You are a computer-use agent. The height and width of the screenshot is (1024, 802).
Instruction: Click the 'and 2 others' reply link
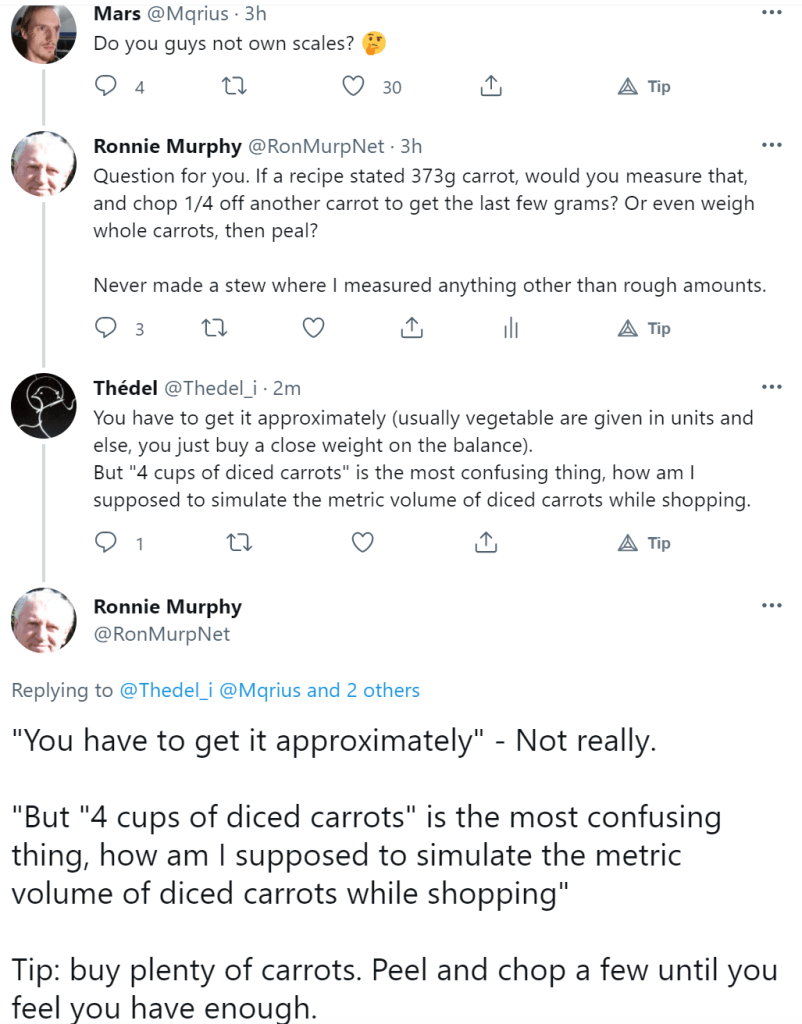point(363,690)
